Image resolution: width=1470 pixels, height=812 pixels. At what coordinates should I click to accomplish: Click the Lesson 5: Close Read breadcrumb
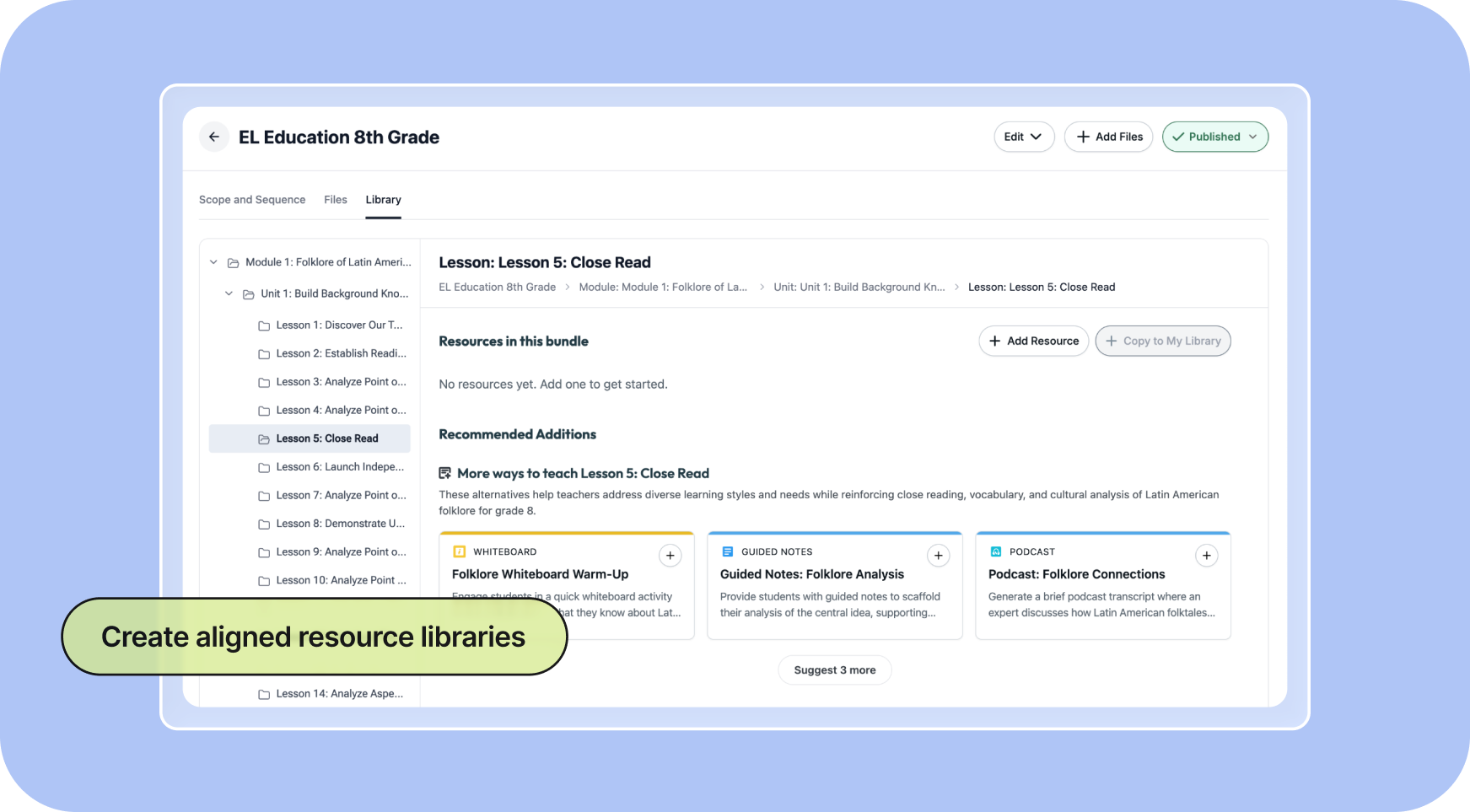[x=1042, y=288]
